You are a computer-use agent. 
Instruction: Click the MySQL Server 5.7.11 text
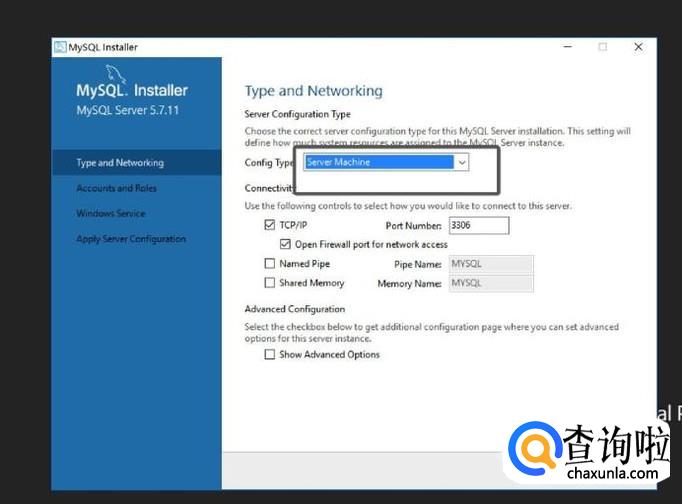128,110
